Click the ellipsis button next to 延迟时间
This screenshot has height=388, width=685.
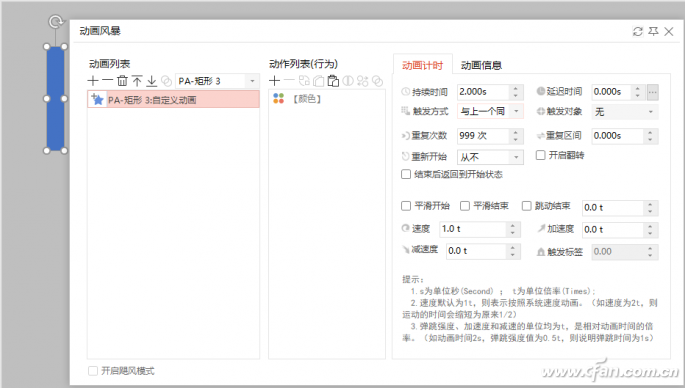(x=653, y=92)
